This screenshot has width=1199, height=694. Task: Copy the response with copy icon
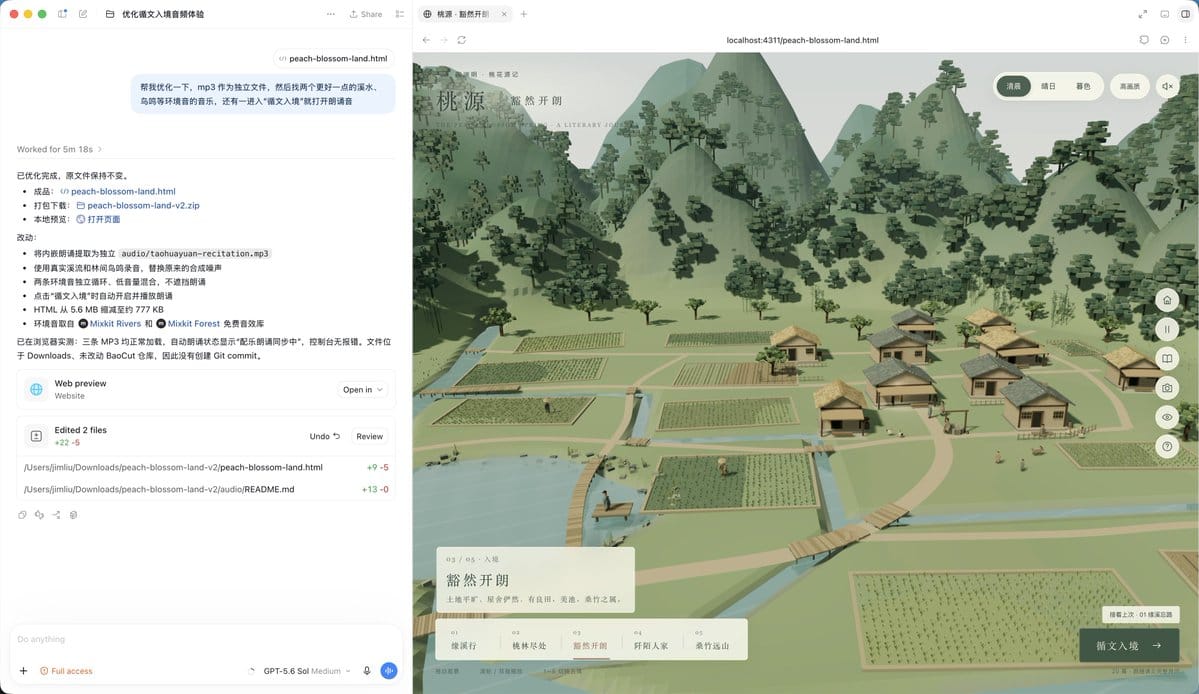[22, 514]
